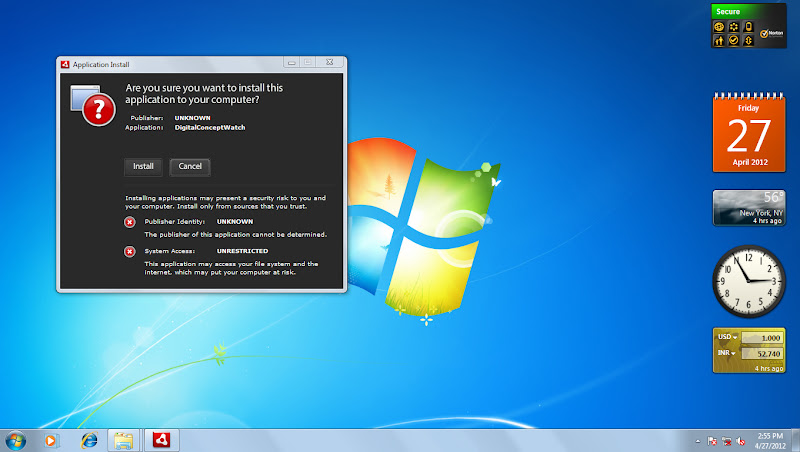This screenshot has height=452, width=800.
Task: Open the Windows Start menu
Action: [x=15, y=440]
